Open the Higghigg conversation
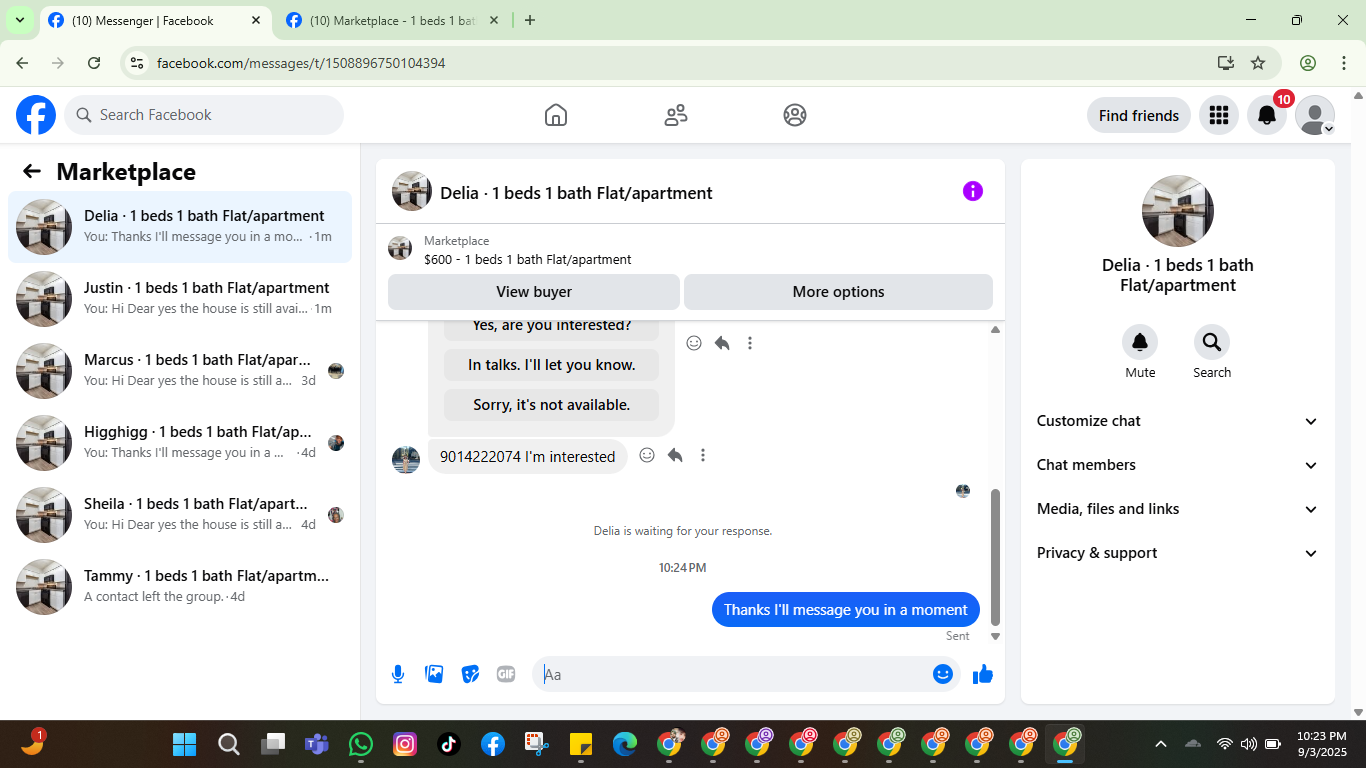Image resolution: width=1366 pixels, height=768 pixels. (180, 443)
